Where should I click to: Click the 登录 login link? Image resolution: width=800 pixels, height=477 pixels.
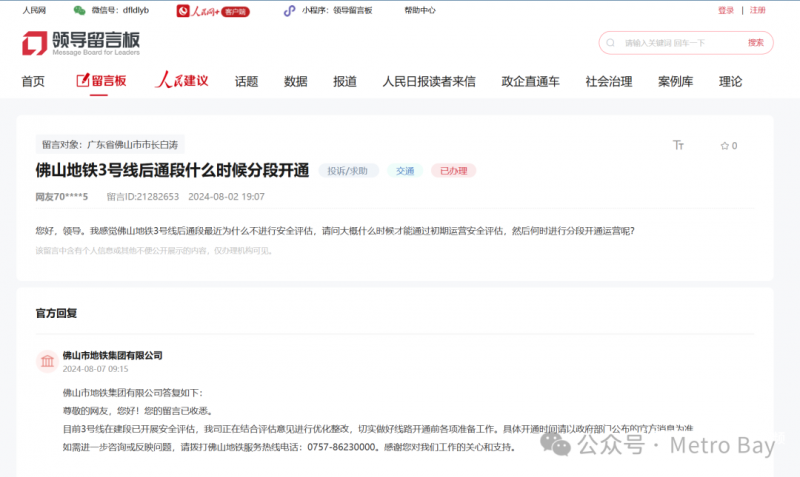(x=726, y=11)
